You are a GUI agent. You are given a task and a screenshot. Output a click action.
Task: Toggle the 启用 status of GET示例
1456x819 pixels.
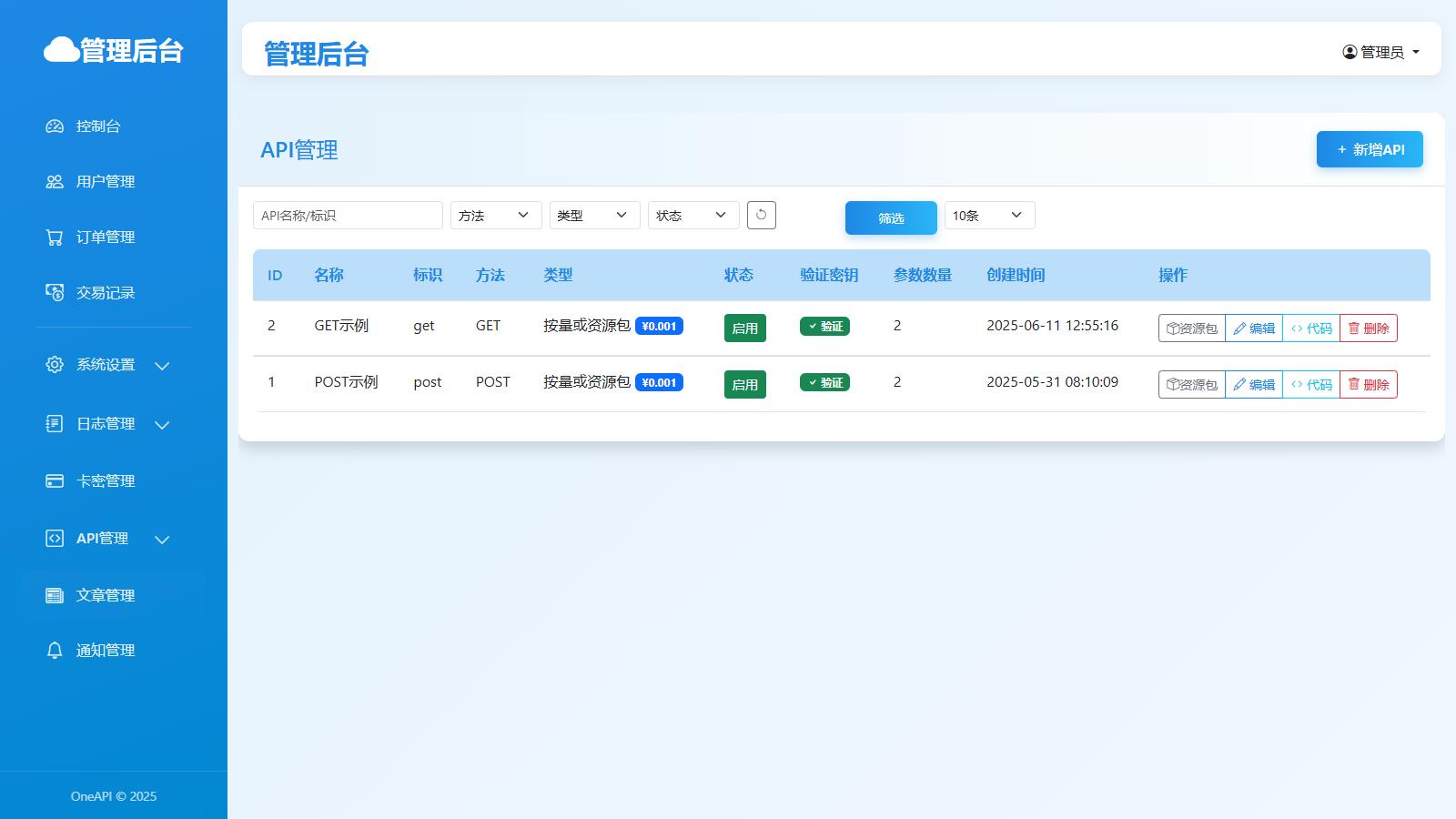(744, 329)
